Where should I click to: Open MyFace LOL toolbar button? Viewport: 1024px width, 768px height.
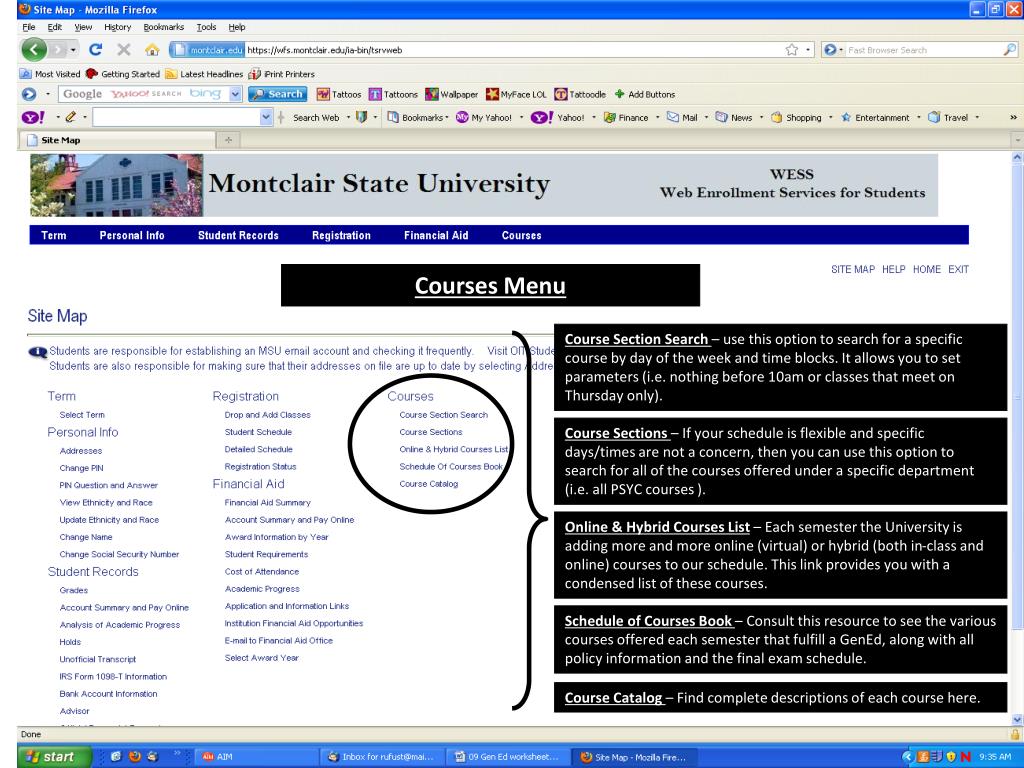tap(516, 94)
